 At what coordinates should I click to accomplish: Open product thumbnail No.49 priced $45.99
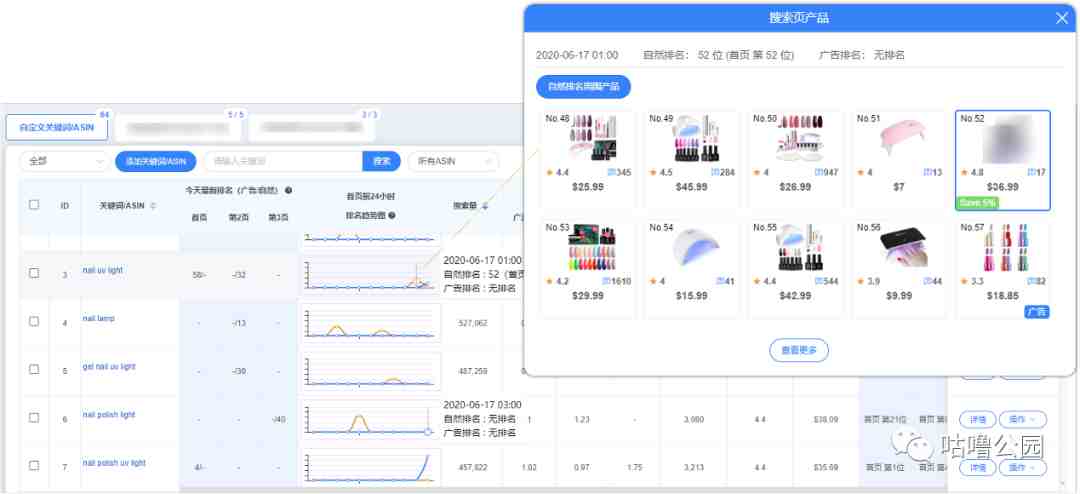pyautogui.click(x=696, y=138)
